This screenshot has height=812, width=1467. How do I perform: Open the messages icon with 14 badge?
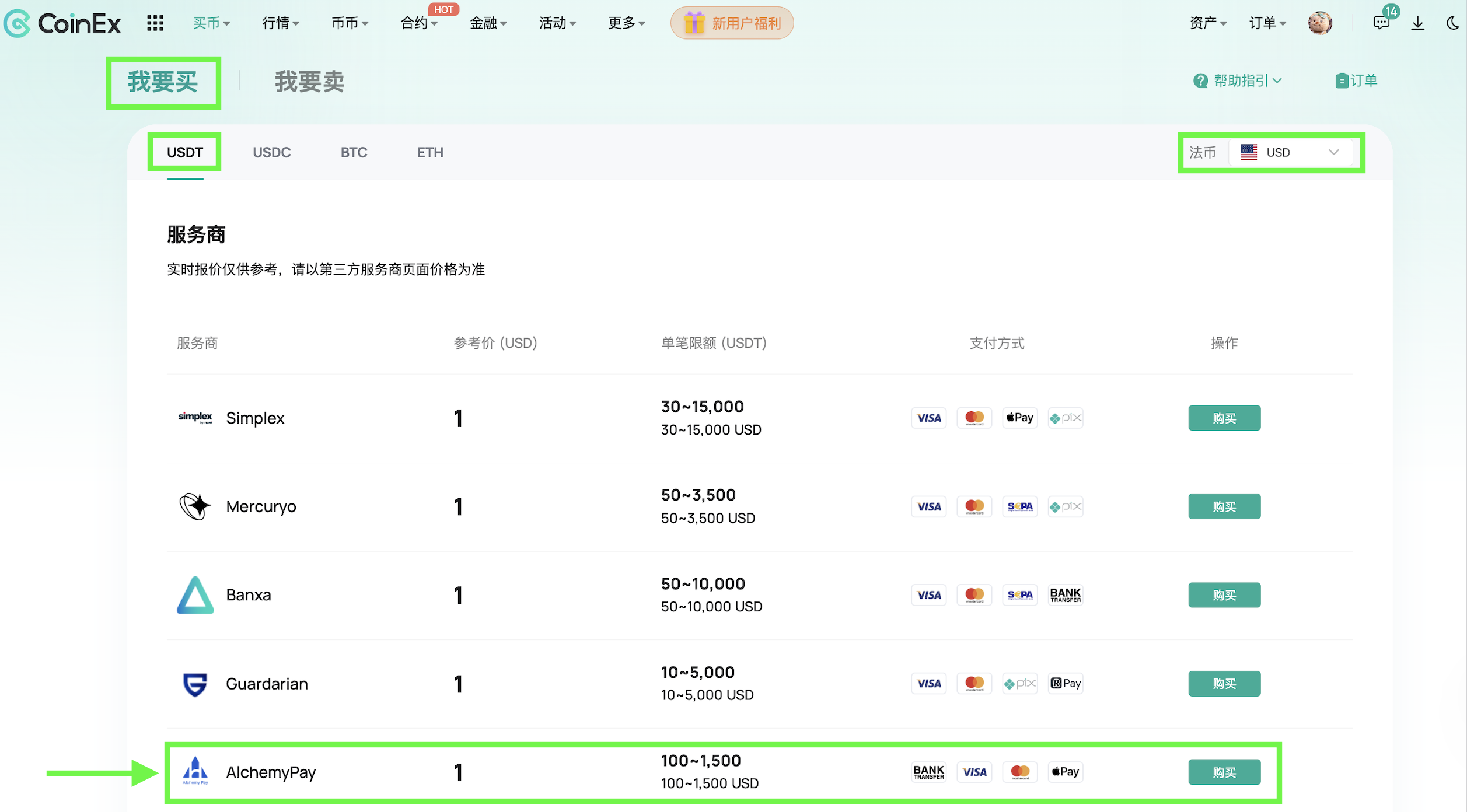(x=1381, y=23)
